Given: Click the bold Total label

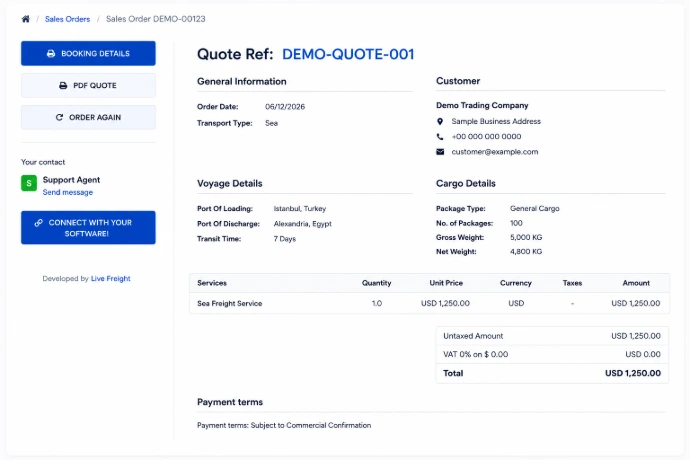Looking at the screenshot, I should [x=453, y=373].
